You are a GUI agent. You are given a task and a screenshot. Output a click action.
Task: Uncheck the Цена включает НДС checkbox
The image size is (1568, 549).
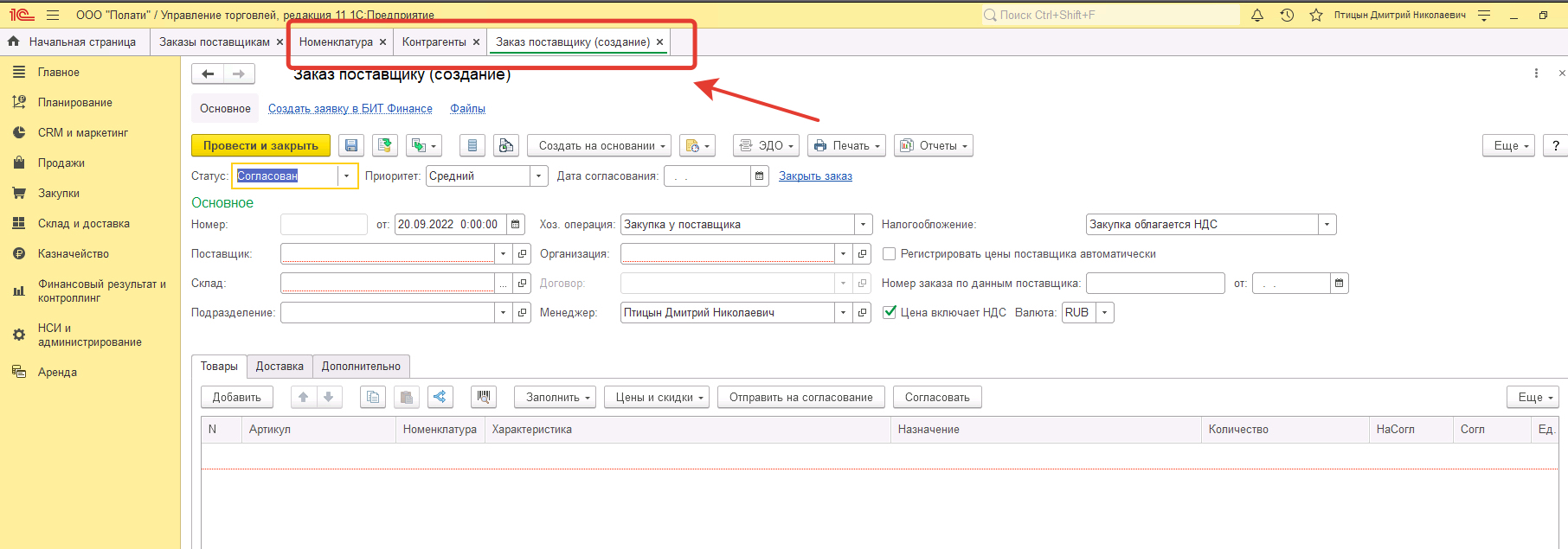pyautogui.click(x=889, y=312)
